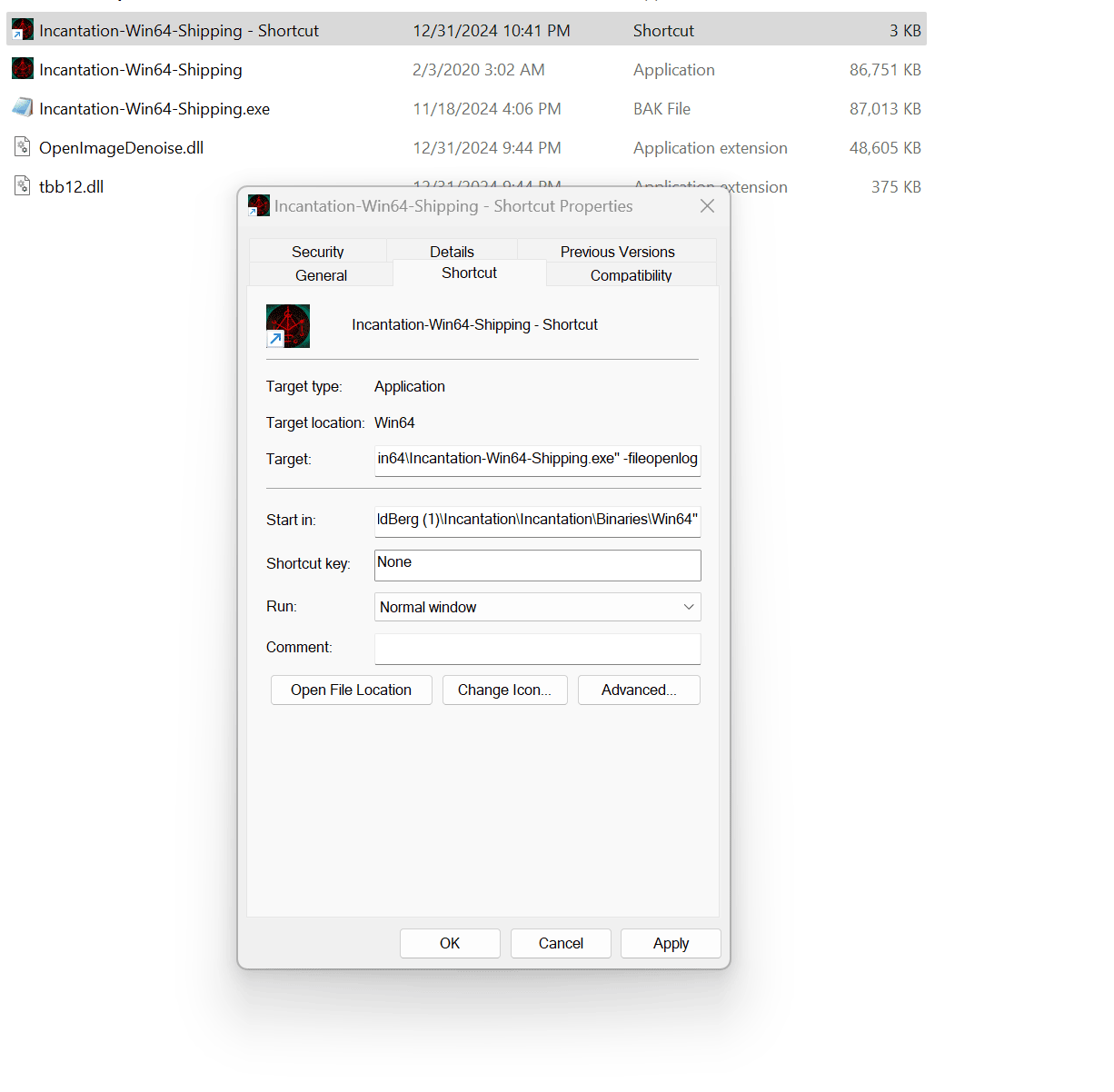The height and width of the screenshot is (1092, 1114).
Task: Click the Change Icon button
Action: click(504, 690)
